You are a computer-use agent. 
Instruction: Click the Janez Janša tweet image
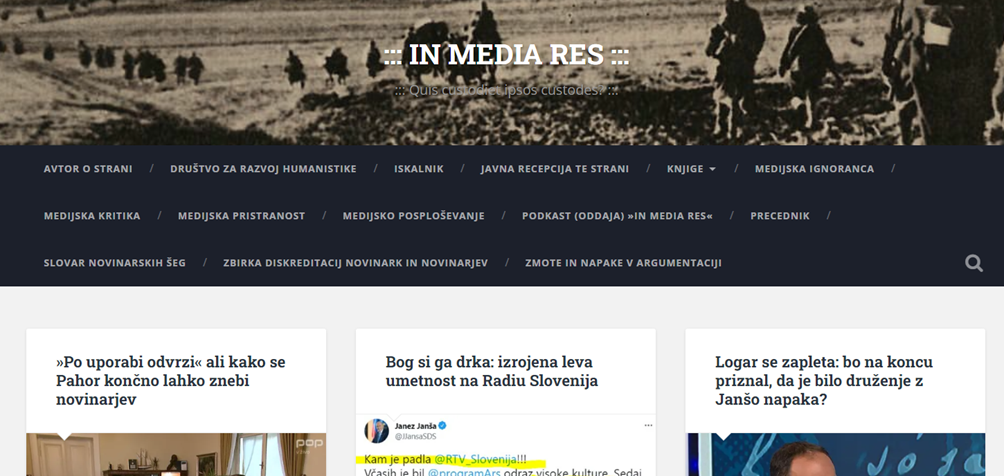click(x=506, y=445)
